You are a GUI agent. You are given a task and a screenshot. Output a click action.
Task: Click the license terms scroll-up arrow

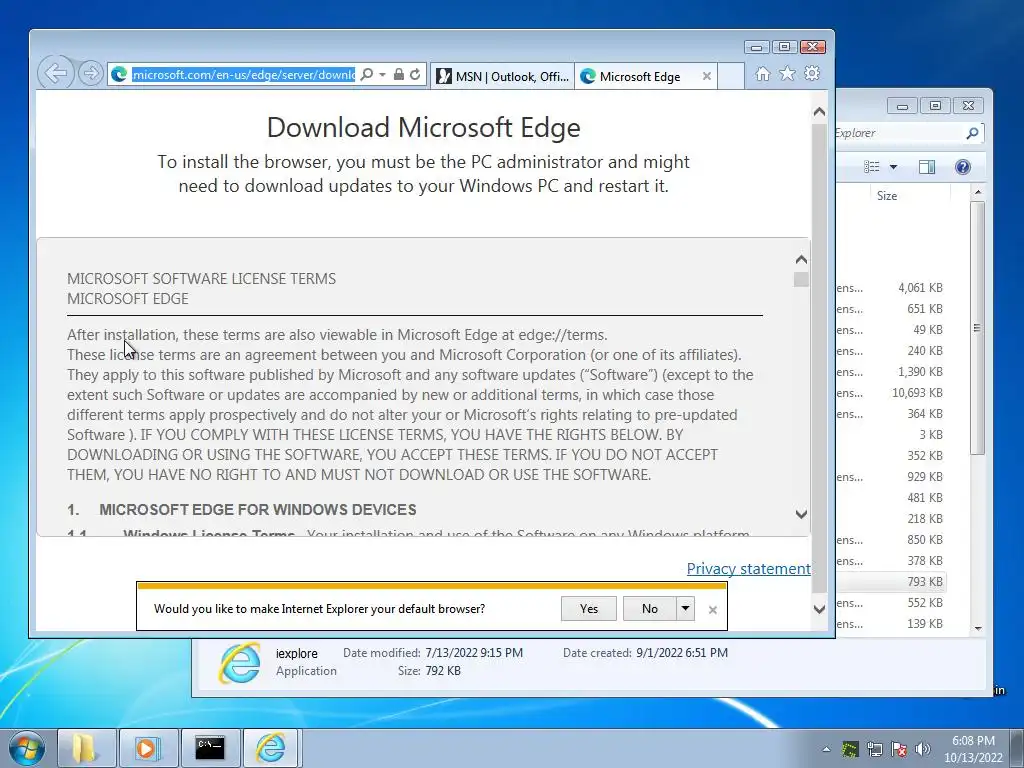(x=801, y=260)
